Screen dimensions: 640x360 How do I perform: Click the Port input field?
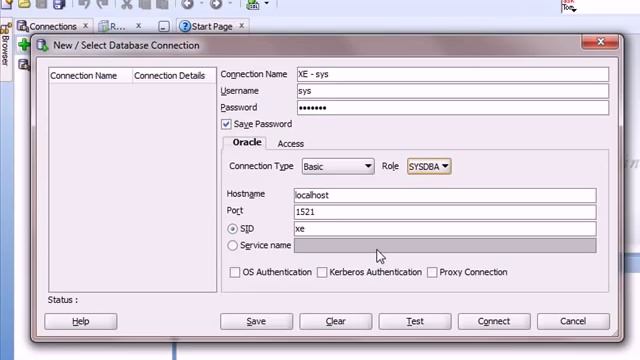tap(445, 212)
